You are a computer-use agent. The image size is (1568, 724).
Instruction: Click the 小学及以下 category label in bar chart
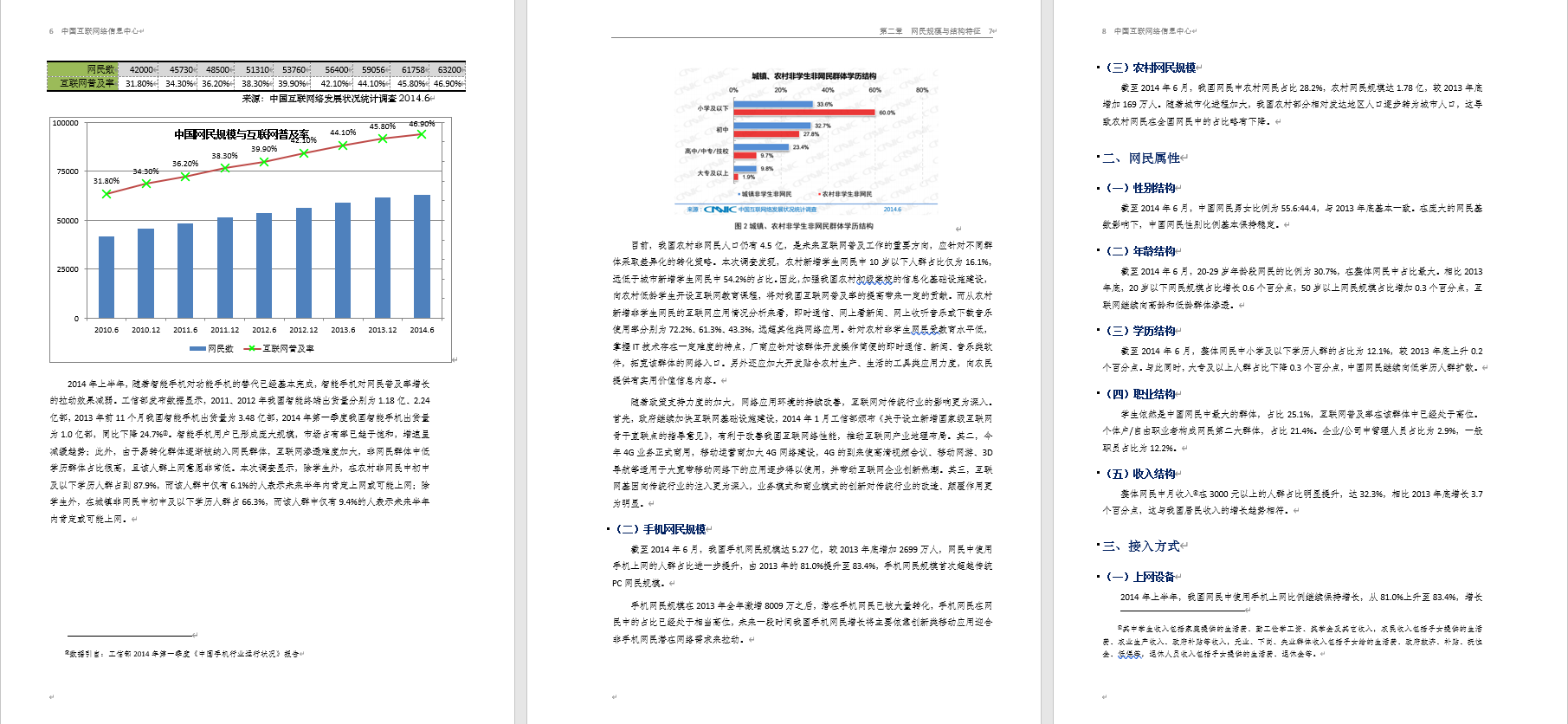(713, 108)
